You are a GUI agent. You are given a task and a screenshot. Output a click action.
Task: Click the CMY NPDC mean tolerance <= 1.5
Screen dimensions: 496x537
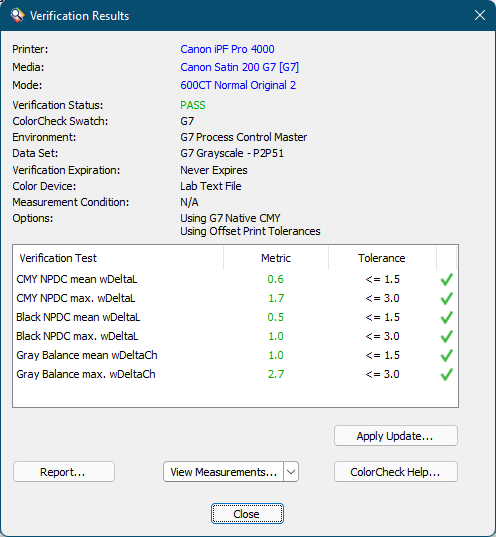(x=382, y=279)
